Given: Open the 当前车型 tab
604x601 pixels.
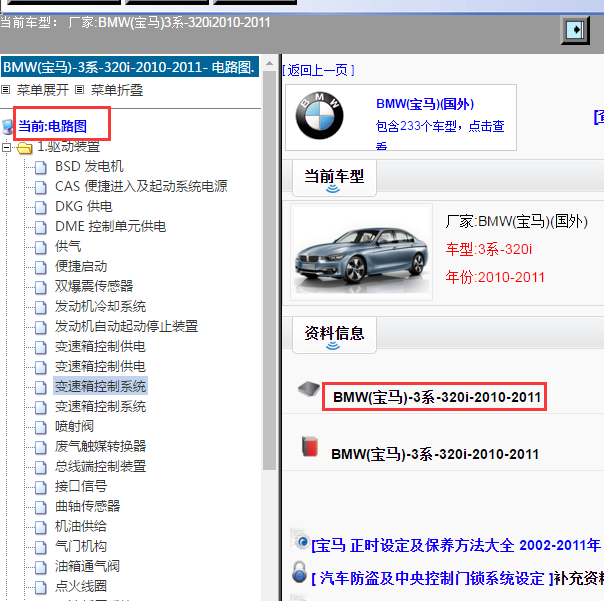Looking at the screenshot, I should click(x=334, y=178).
